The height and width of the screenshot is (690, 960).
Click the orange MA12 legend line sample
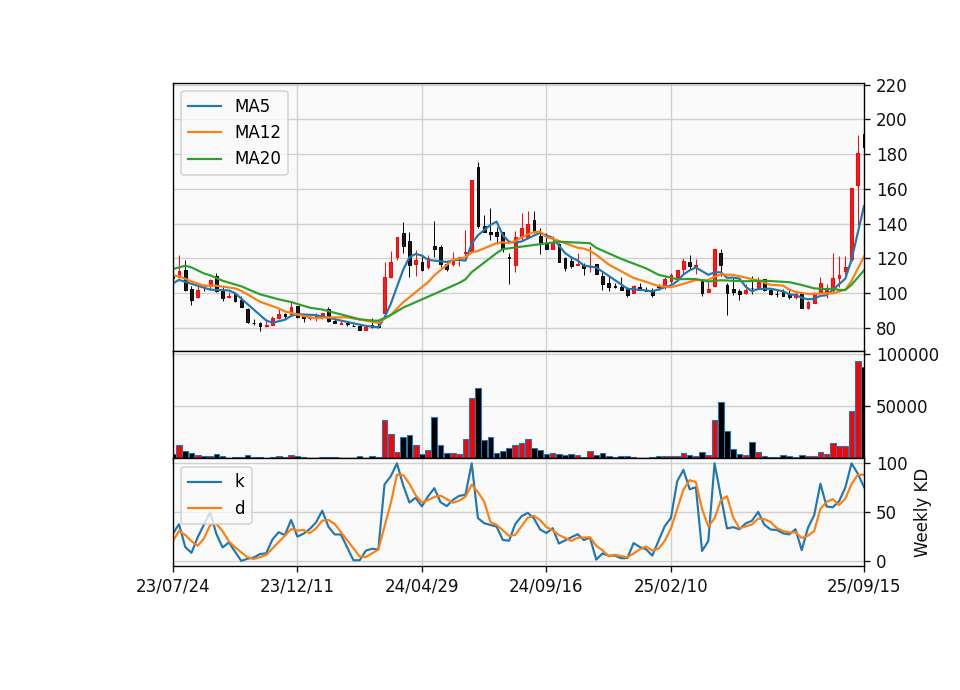pos(204,132)
